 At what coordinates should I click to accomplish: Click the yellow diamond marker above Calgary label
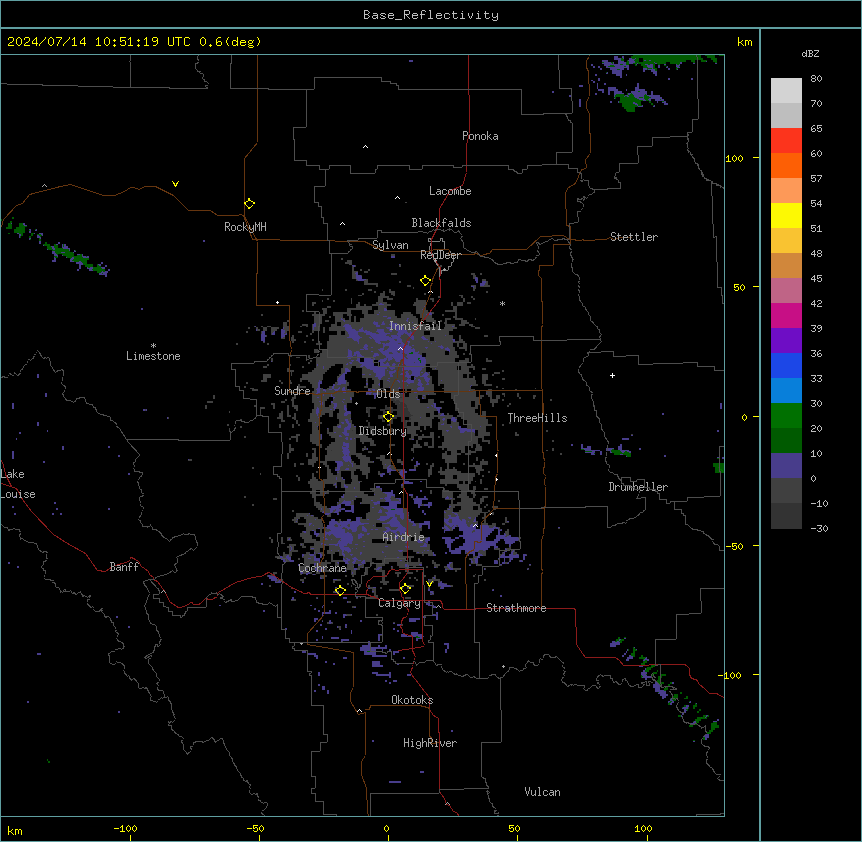(x=405, y=589)
